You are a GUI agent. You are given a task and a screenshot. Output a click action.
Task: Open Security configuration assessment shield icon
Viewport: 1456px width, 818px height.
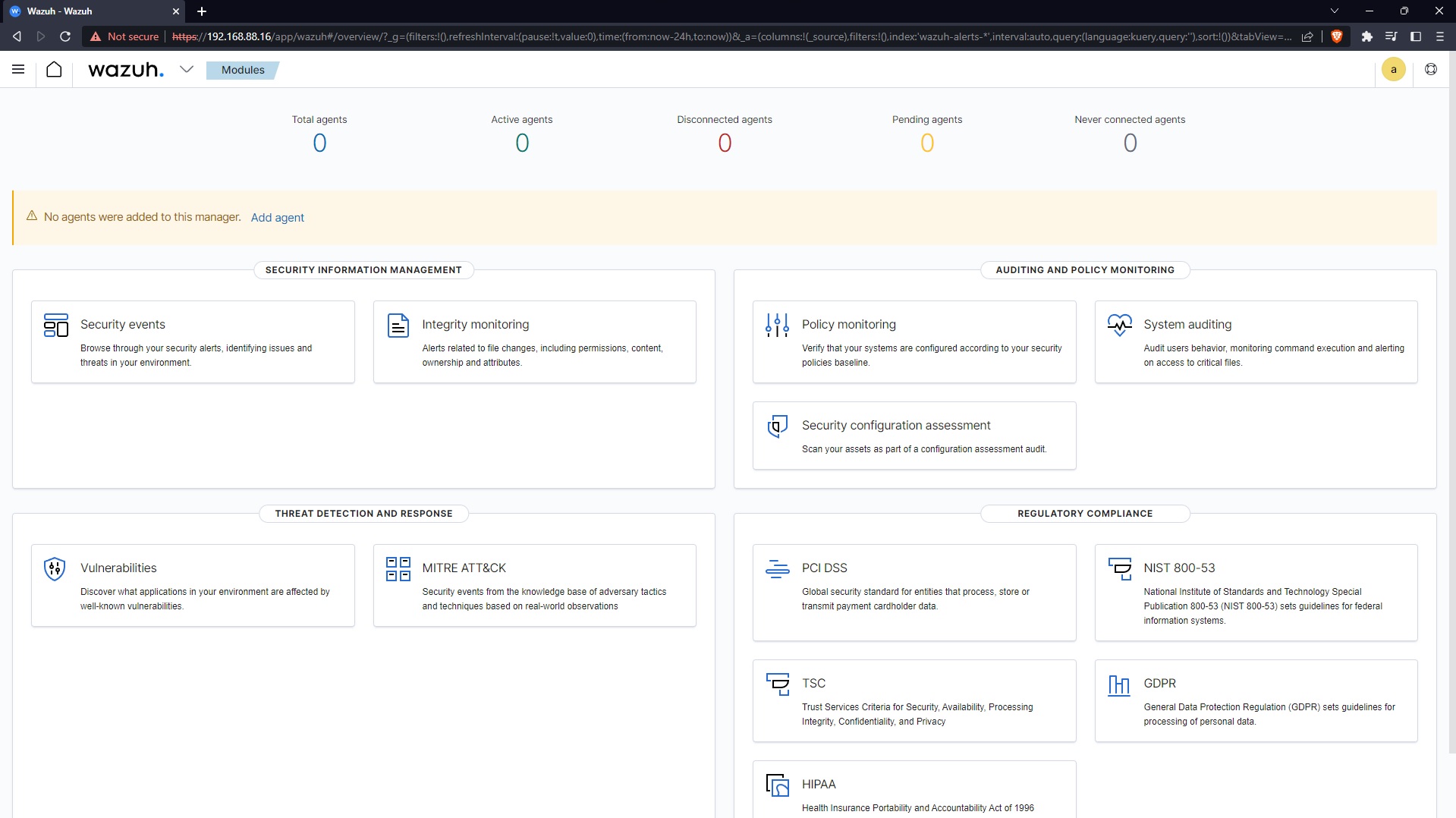pos(777,426)
